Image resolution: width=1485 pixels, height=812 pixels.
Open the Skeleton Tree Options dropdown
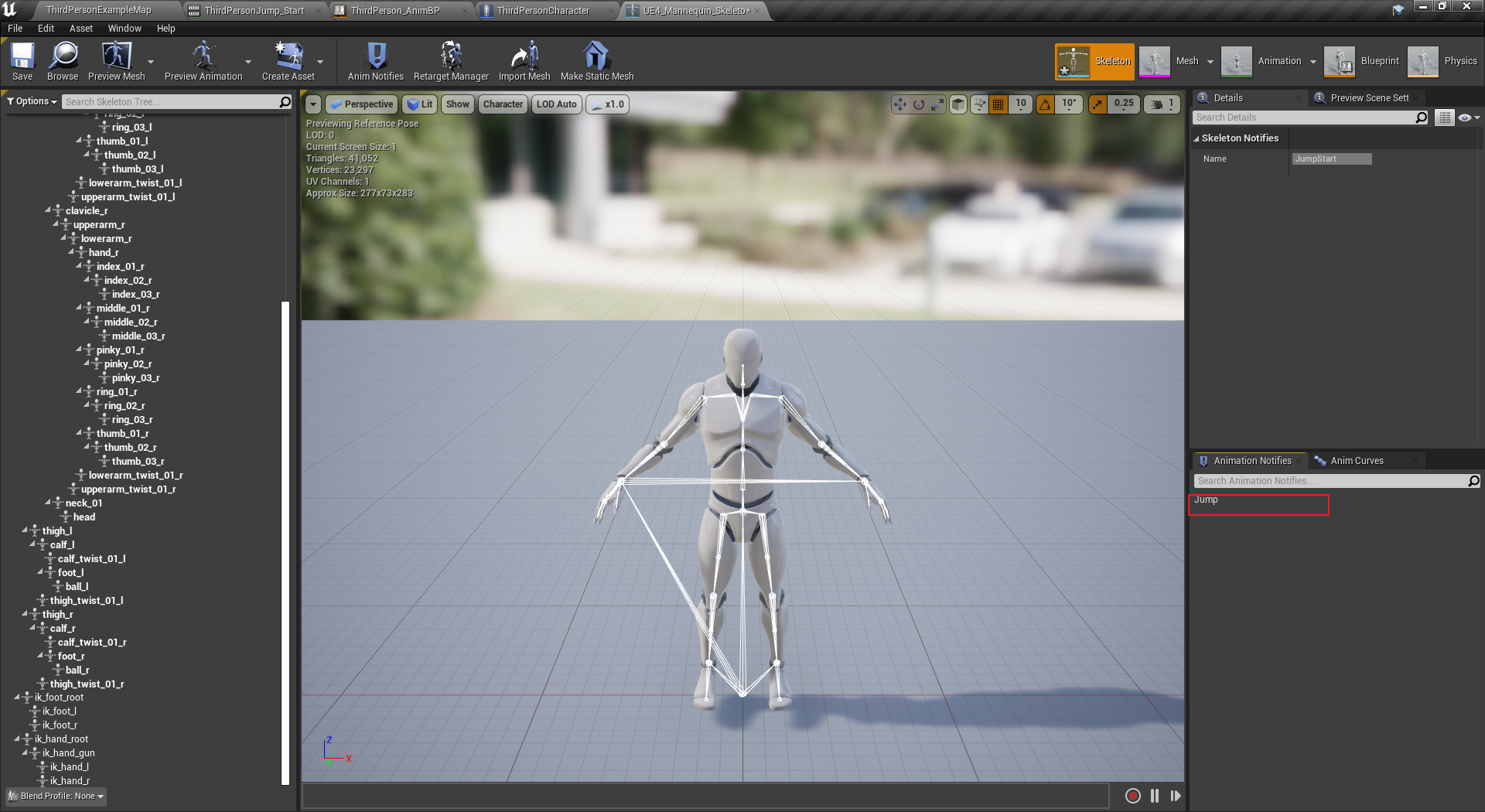(32, 101)
